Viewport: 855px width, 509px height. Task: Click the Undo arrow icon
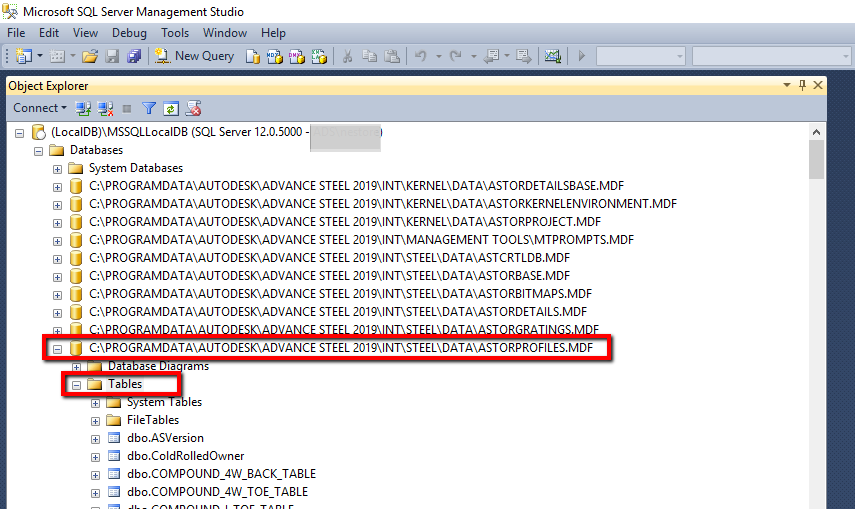coord(420,56)
